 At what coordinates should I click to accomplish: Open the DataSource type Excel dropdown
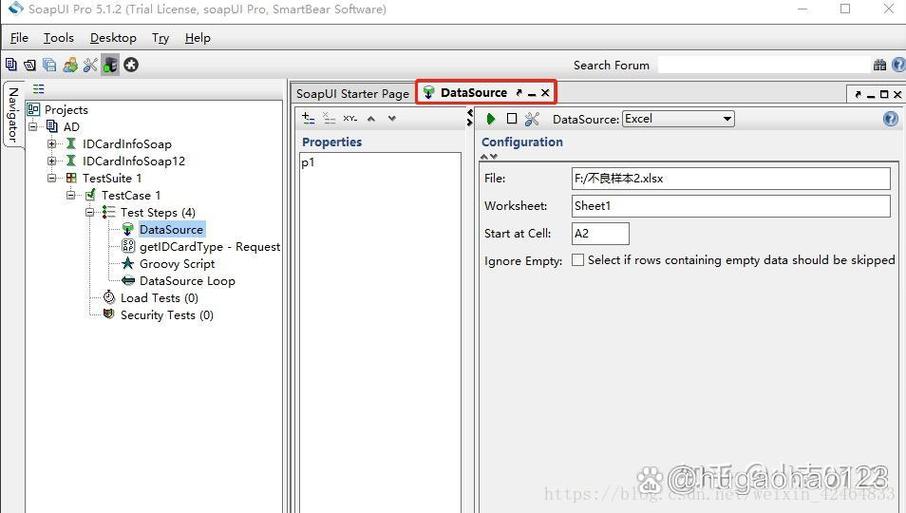(678, 118)
